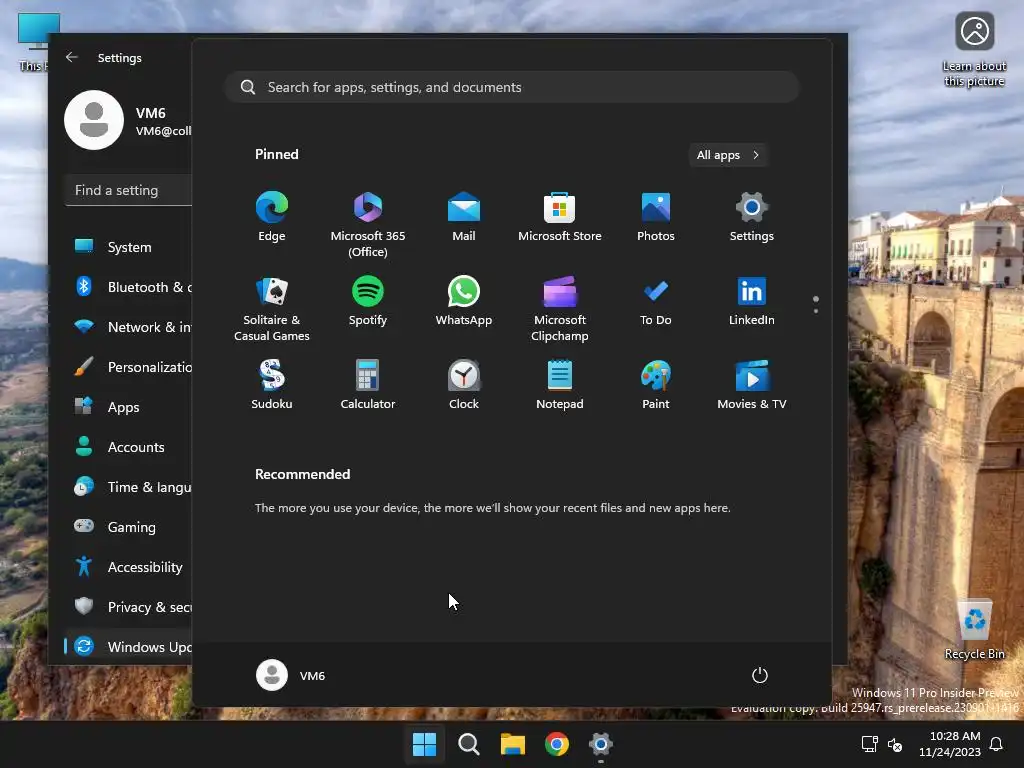Open Spotify from pinned apps
The image size is (1024, 768).
[368, 301]
